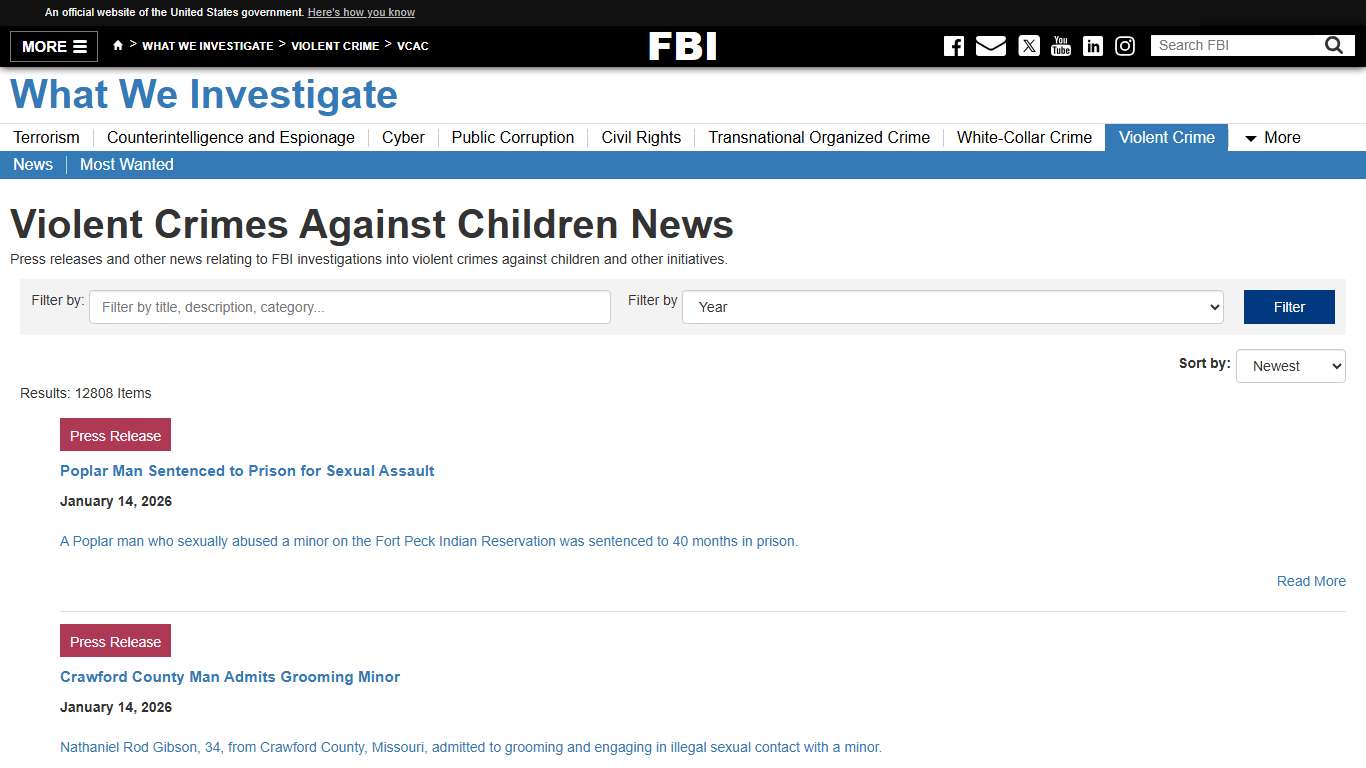Open the FBI Facebook page icon
Screen dimensions: 1366x768
click(x=953, y=45)
